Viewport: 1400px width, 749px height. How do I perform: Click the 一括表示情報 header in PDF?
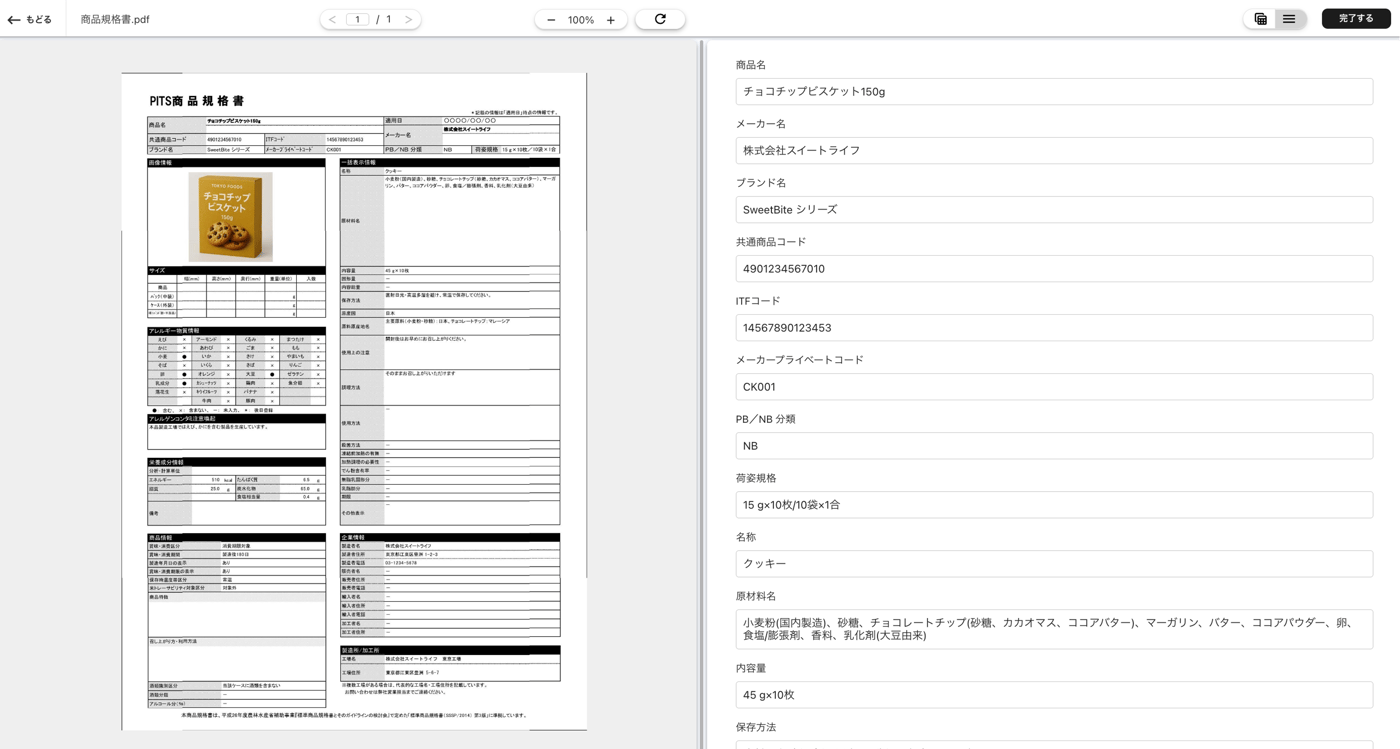coord(450,162)
